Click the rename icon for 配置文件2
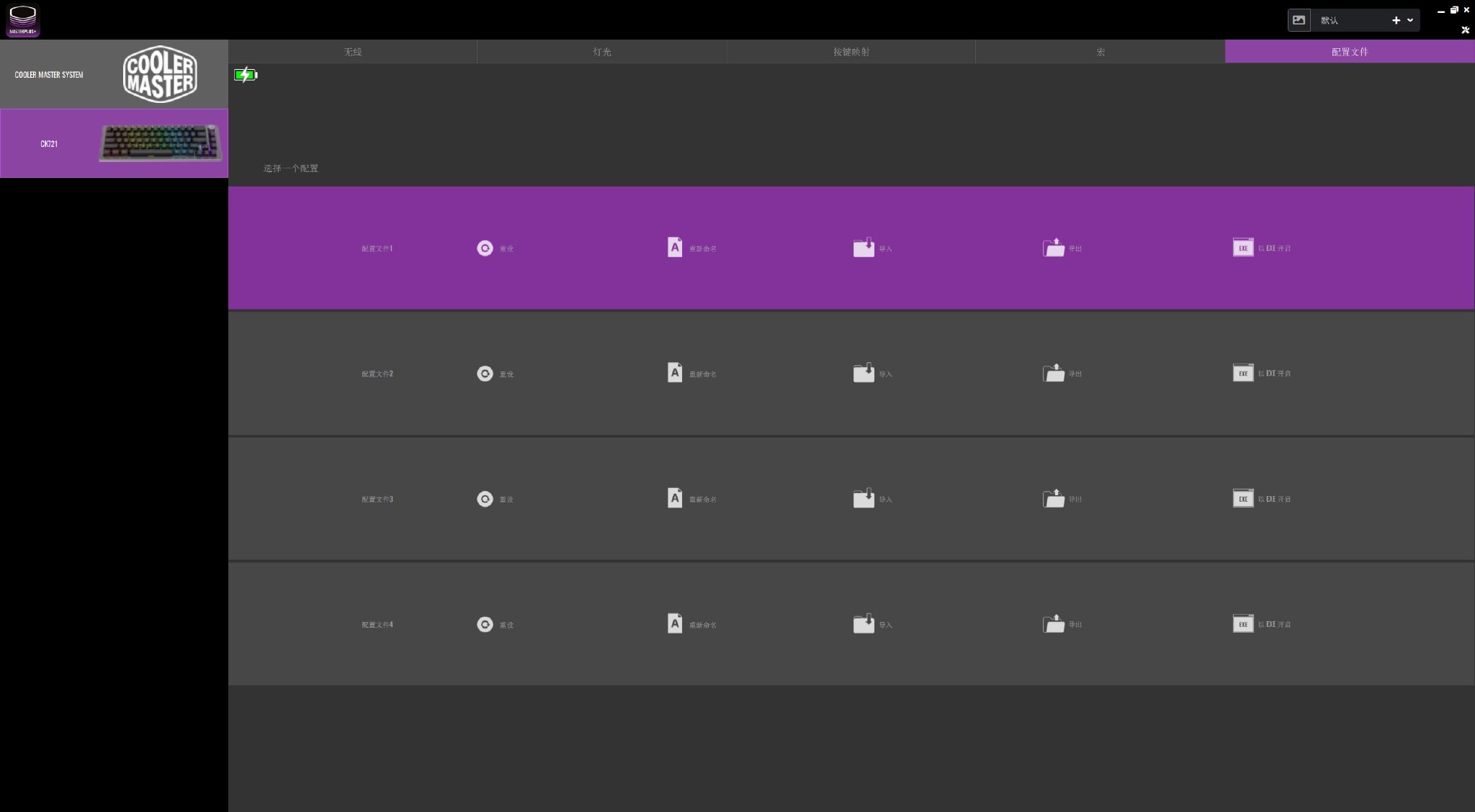Viewport: 1475px width, 812px height. [674, 373]
